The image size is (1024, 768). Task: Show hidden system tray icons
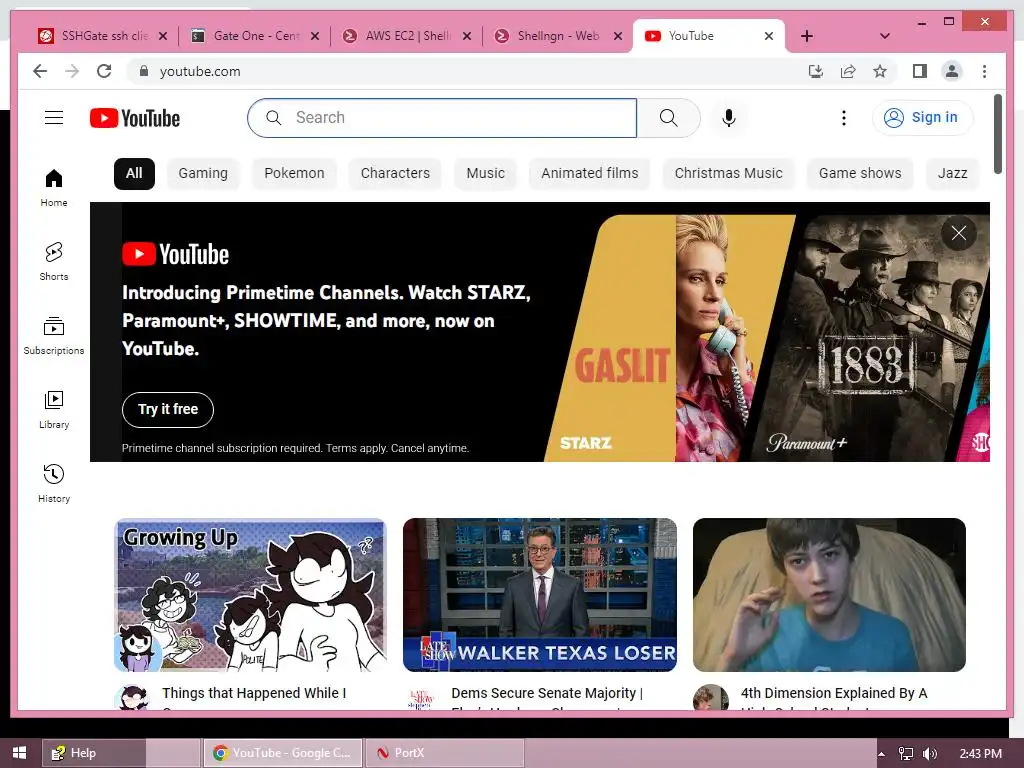pos(882,753)
